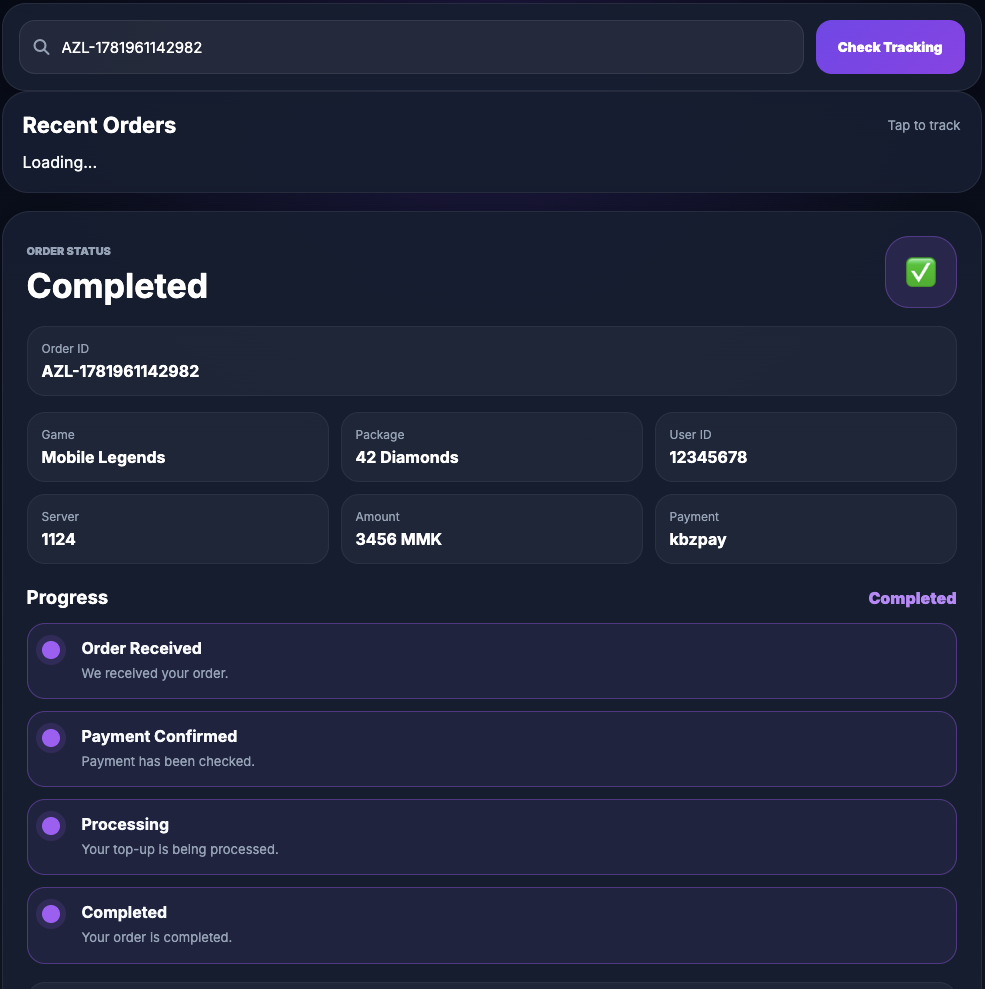Image resolution: width=985 pixels, height=989 pixels.
Task: Click the Loading... text under Recent Orders
Action: [60, 163]
